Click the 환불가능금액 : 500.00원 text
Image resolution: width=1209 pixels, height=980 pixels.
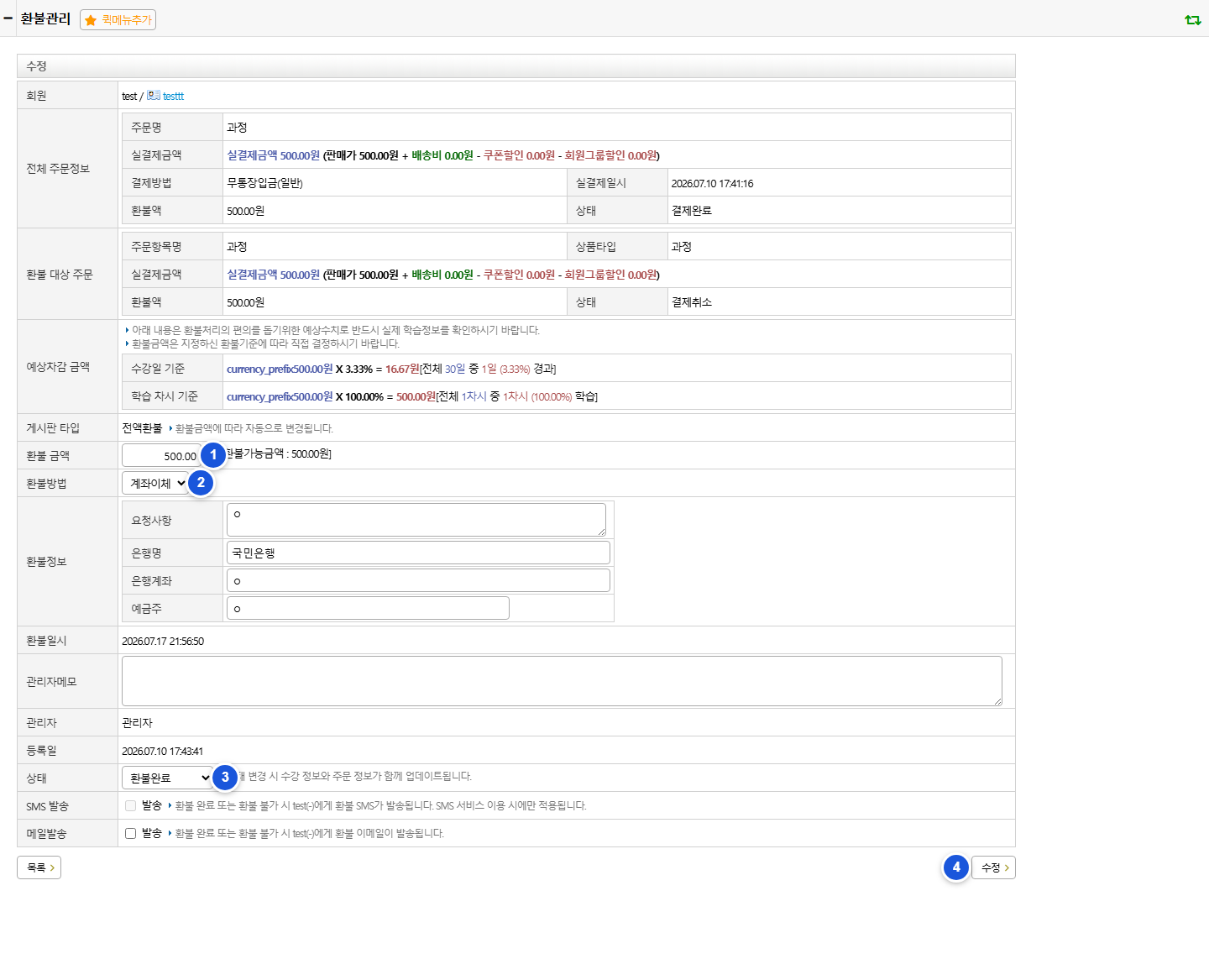[279, 453]
